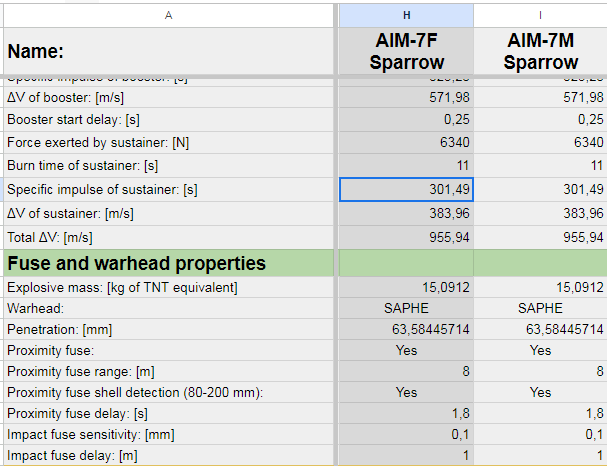Select sustainer burn time 11 under AIM-7F
Viewport: 607px width, 466px height.
click(x=406, y=166)
